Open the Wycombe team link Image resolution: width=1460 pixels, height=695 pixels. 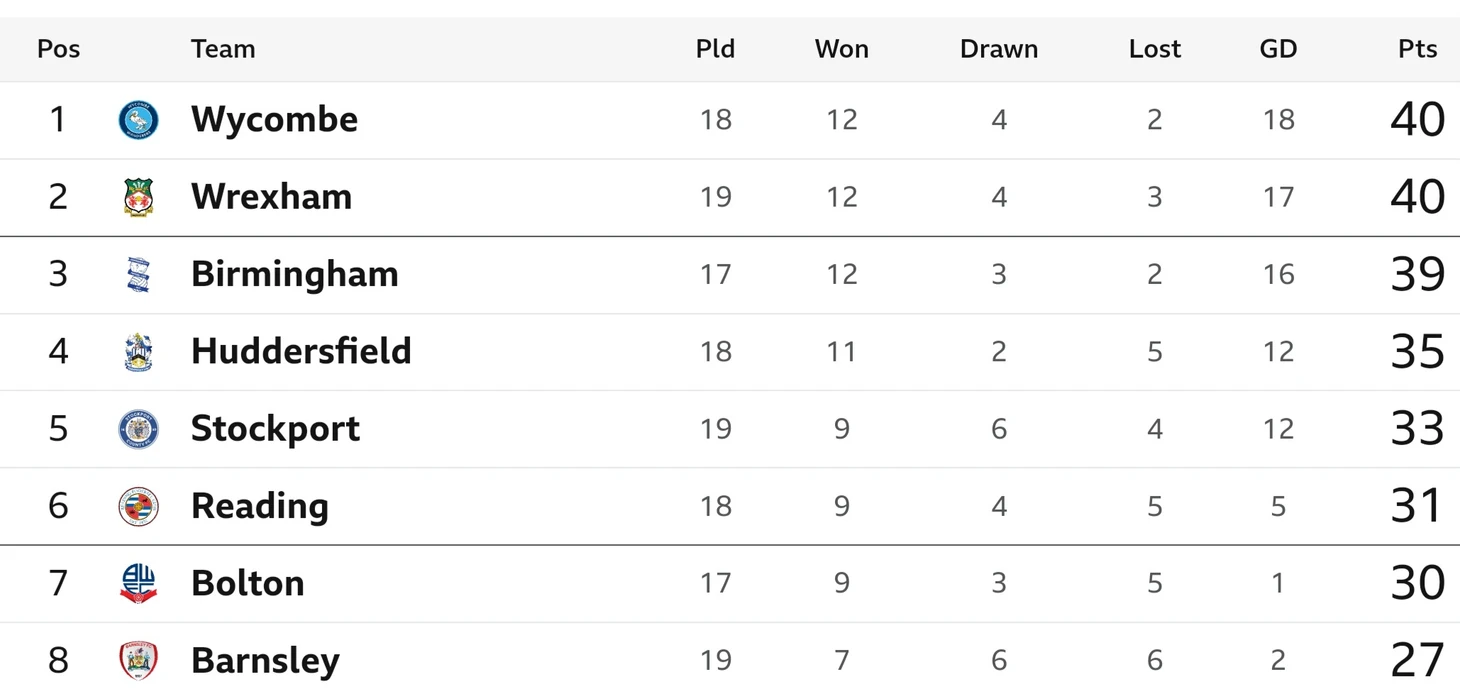point(274,119)
